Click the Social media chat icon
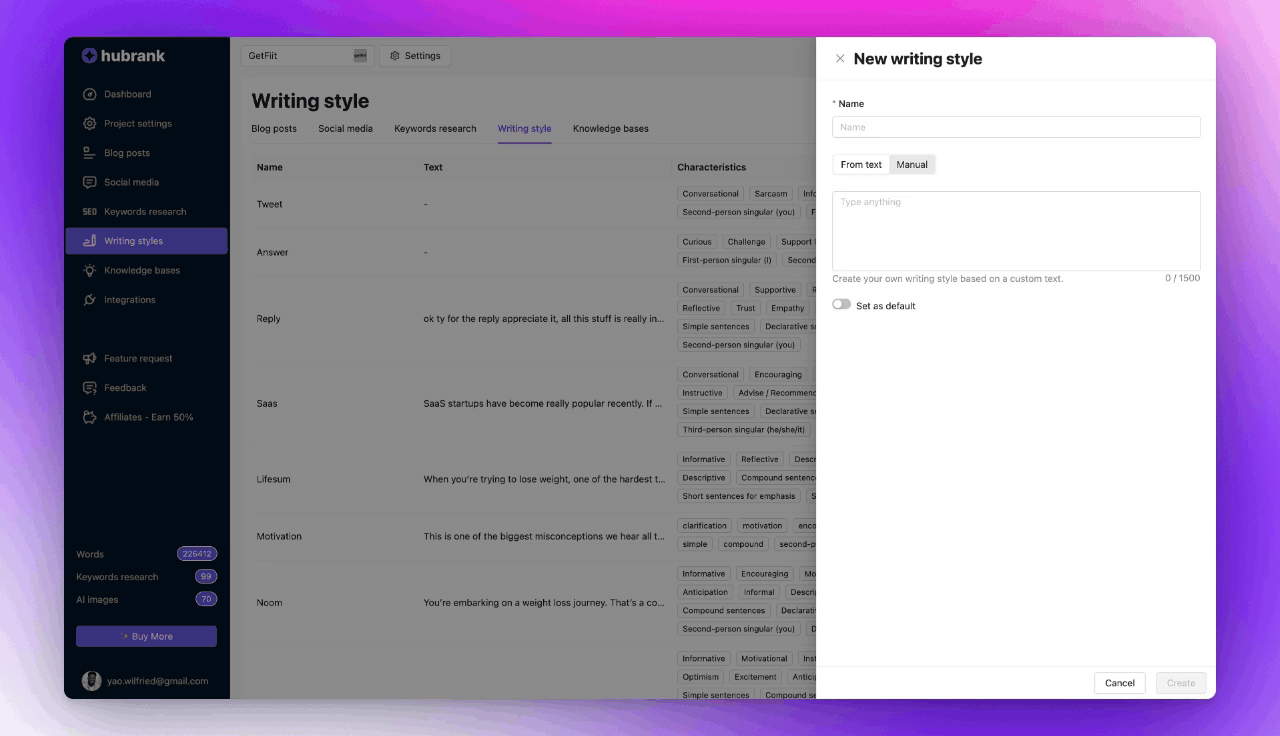This screenshot has width=1280, height=736. pos(90,182)
